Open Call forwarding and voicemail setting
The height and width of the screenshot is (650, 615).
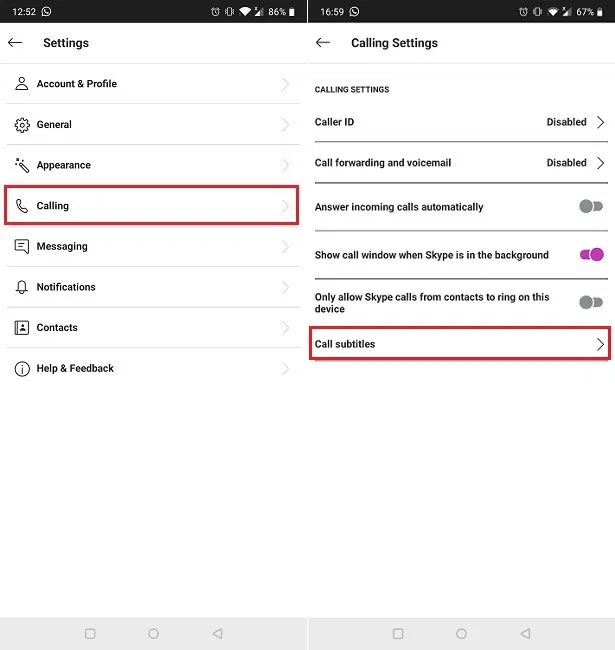click(461, 162)
